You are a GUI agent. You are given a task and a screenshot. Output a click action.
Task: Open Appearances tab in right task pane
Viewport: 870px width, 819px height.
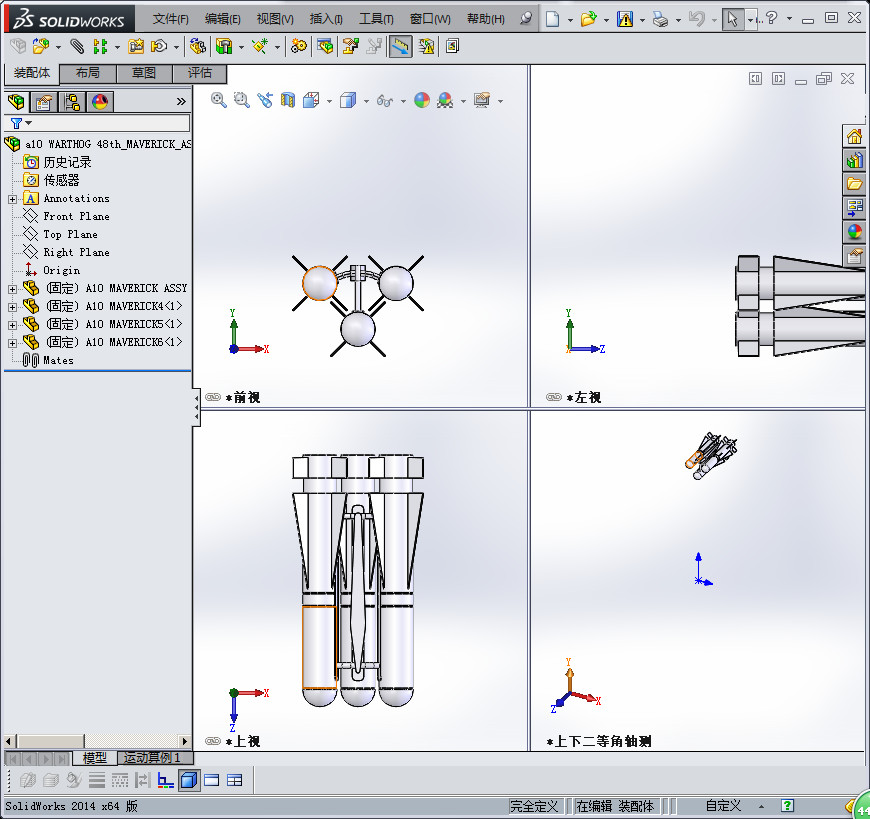pos(854,231)
